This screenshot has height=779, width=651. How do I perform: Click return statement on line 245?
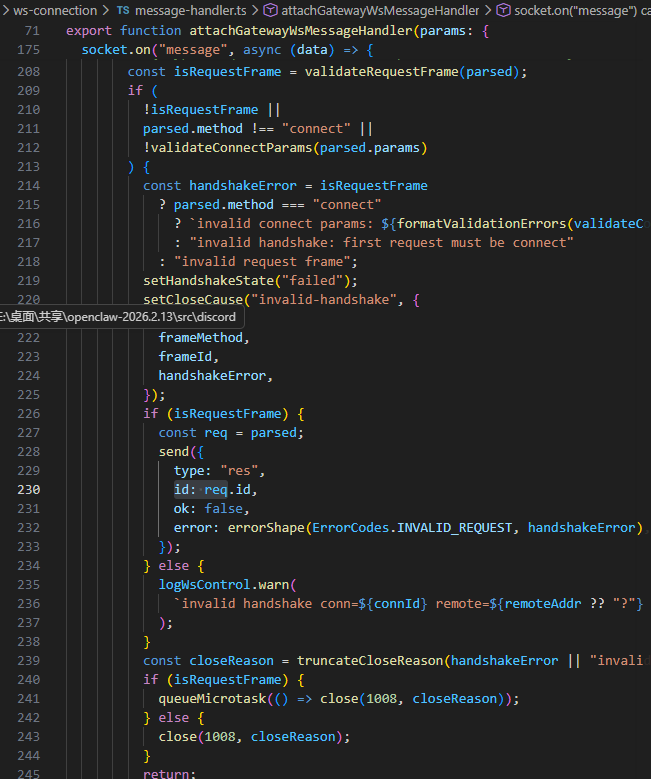pos(169,773)
